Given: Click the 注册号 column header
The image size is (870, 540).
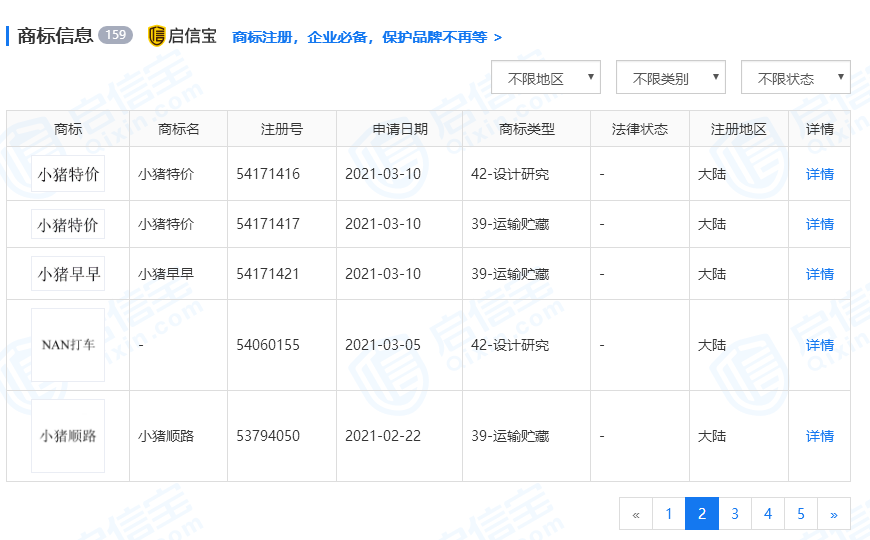Looking at the screenshot, I should coord(282,129).
